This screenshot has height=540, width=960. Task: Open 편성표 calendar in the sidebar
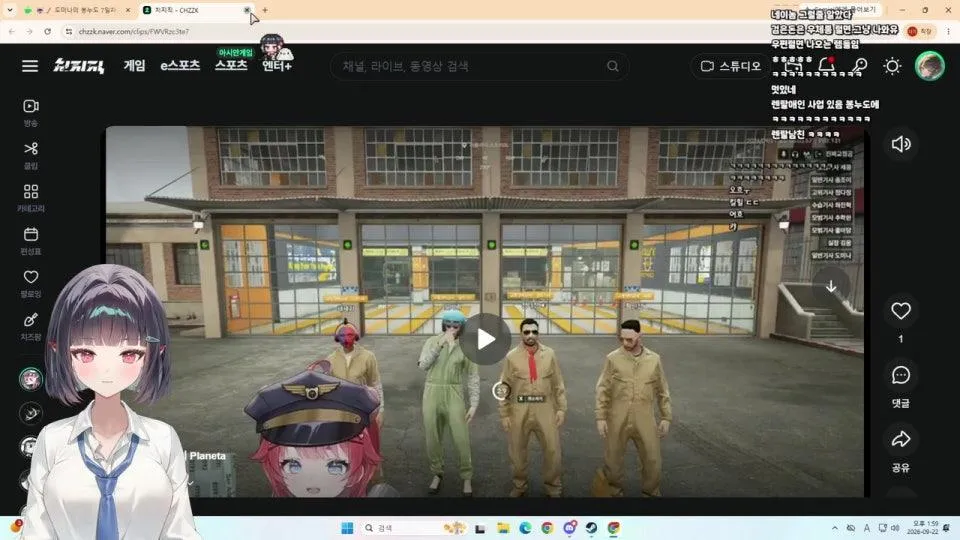31,241
